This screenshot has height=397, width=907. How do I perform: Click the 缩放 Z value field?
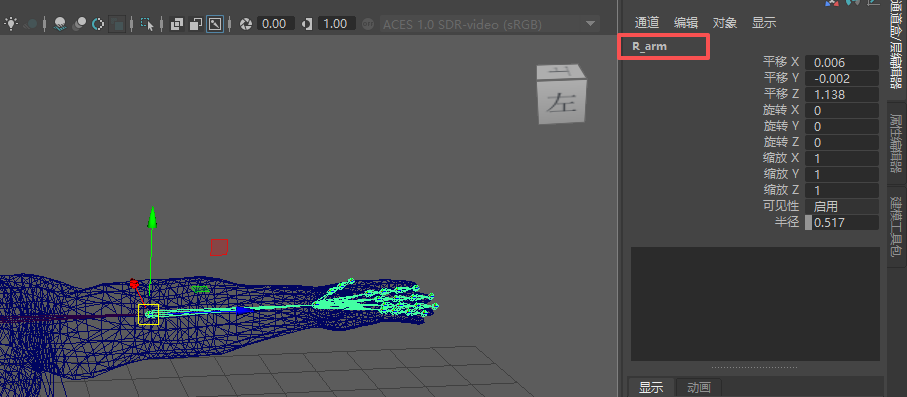pos(842,190)
